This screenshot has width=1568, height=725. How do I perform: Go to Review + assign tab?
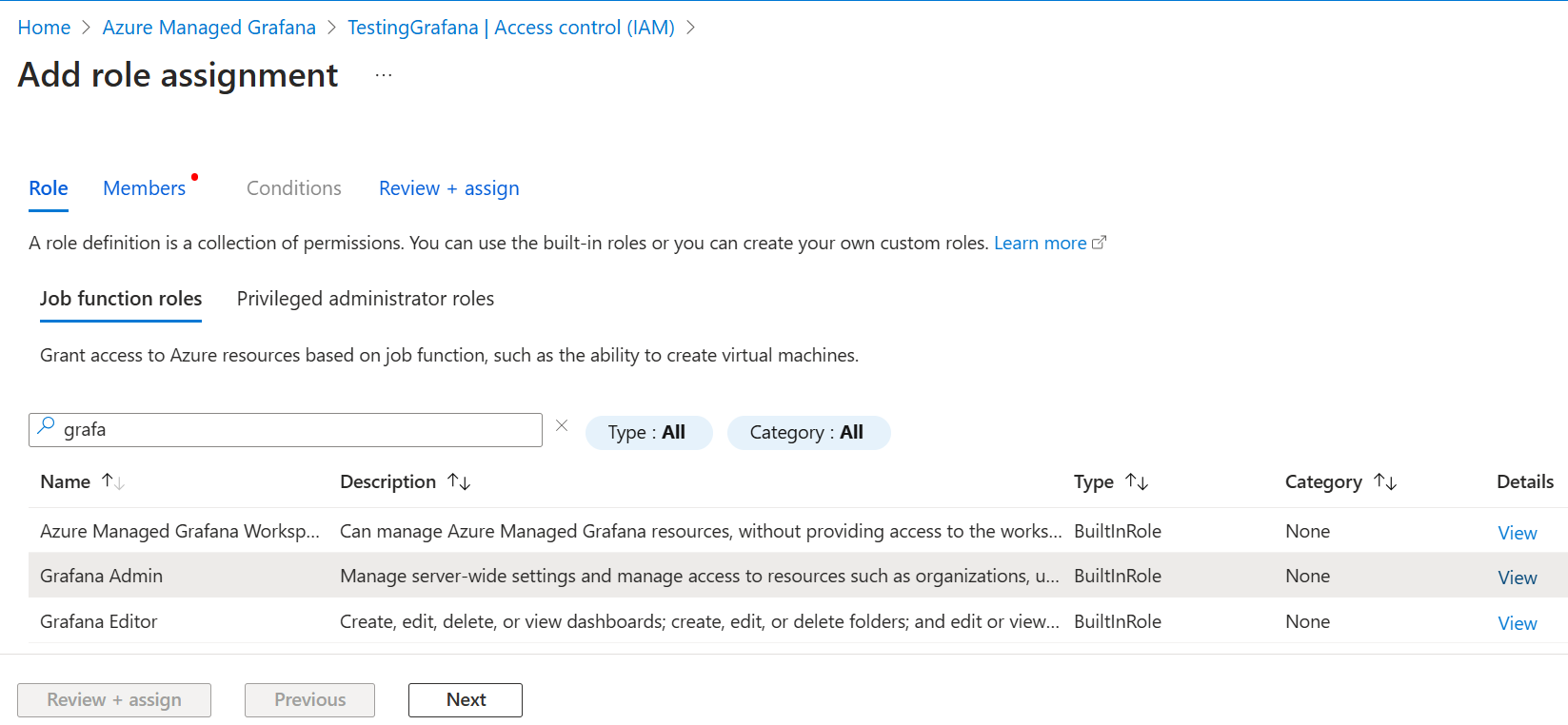[449, 188]
